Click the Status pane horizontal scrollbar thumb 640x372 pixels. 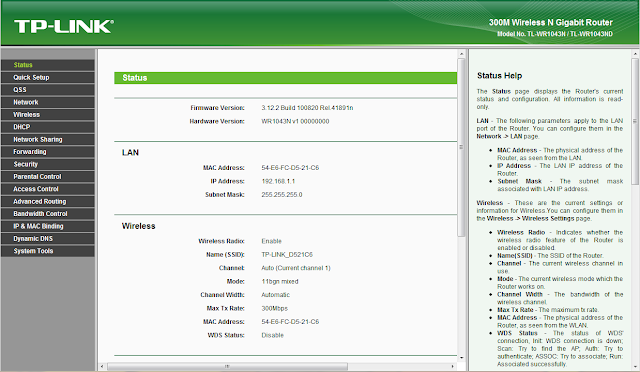[227, 366]
